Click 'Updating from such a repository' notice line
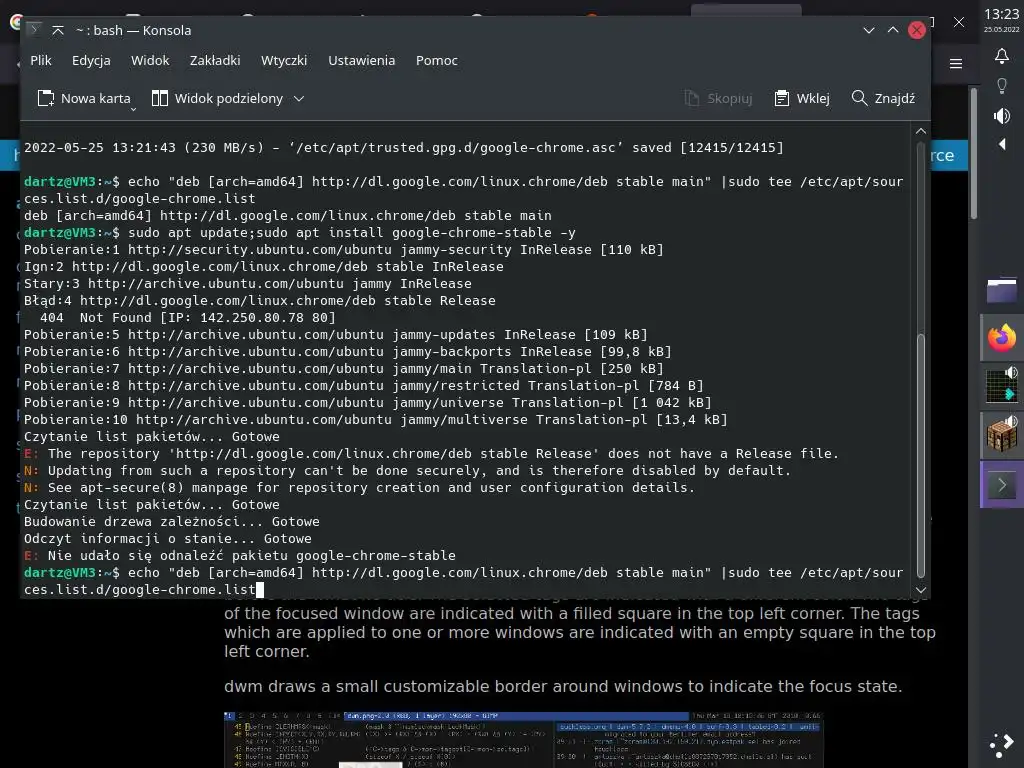This screenshot has width=1024, height=768. pos(408,470)
